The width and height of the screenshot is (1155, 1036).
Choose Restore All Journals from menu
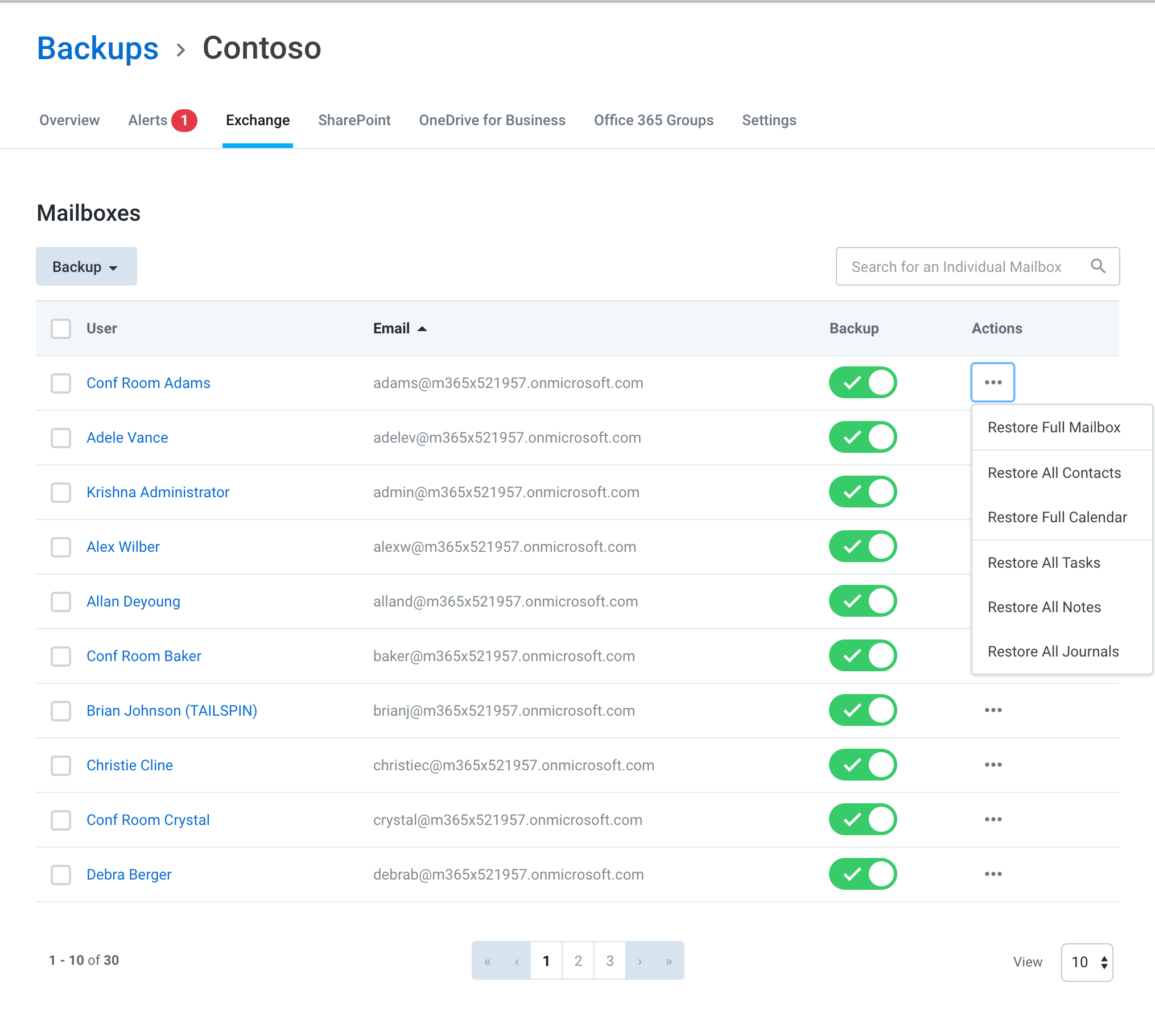[1062, 652]
